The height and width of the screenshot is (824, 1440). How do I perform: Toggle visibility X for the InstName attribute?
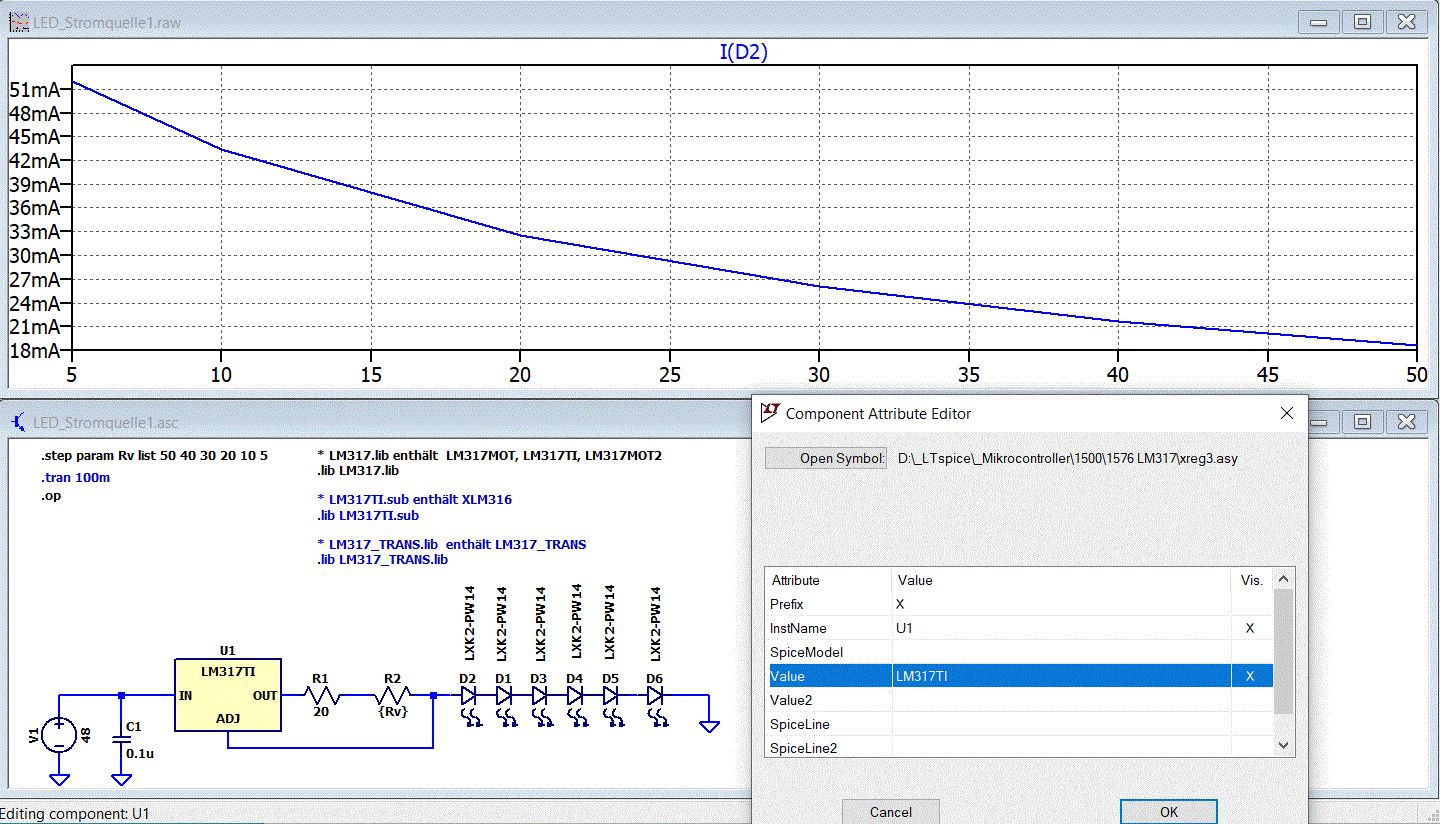tap(1250, 628)
